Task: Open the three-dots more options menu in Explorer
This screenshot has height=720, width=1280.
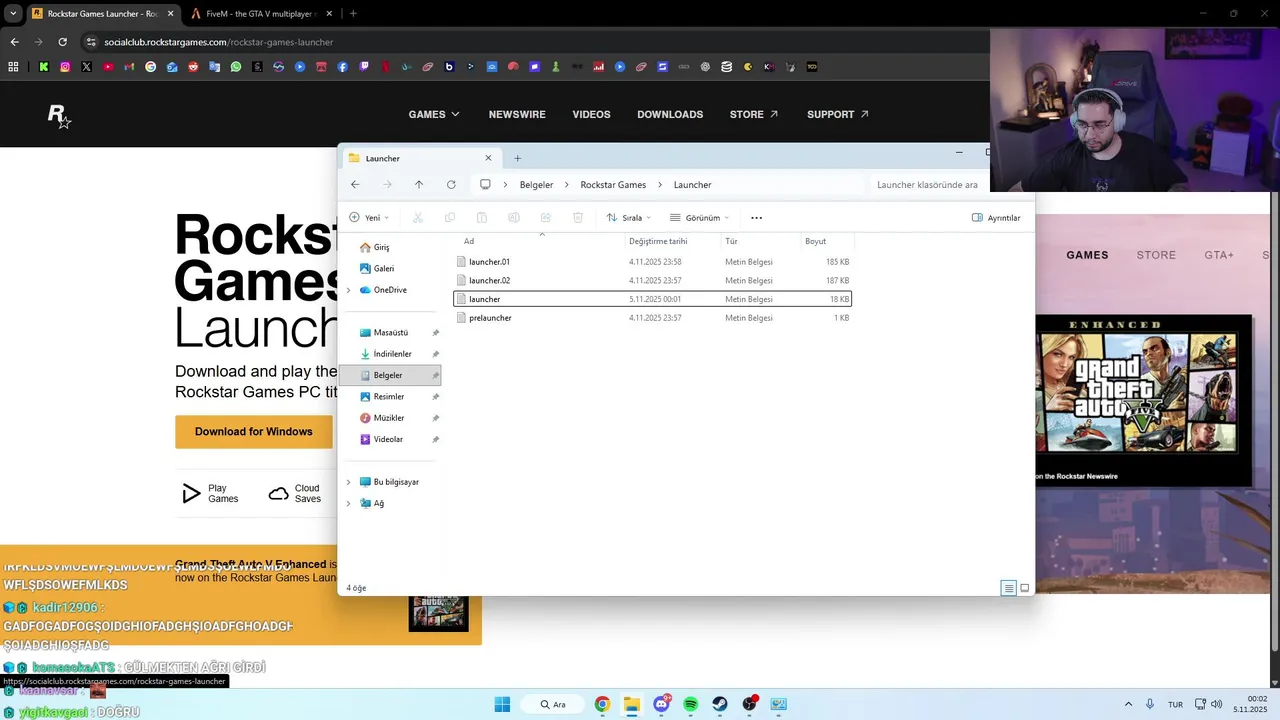Action: [x=756, y=218]
